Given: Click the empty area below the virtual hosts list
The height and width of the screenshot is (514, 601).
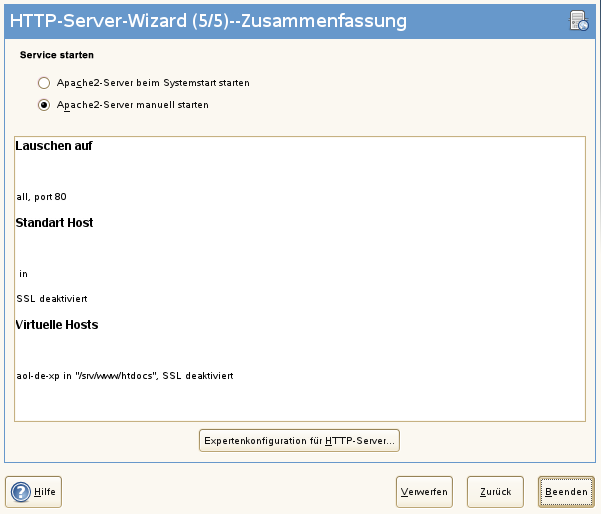Looking at the screenshot, I should [300, 405].
